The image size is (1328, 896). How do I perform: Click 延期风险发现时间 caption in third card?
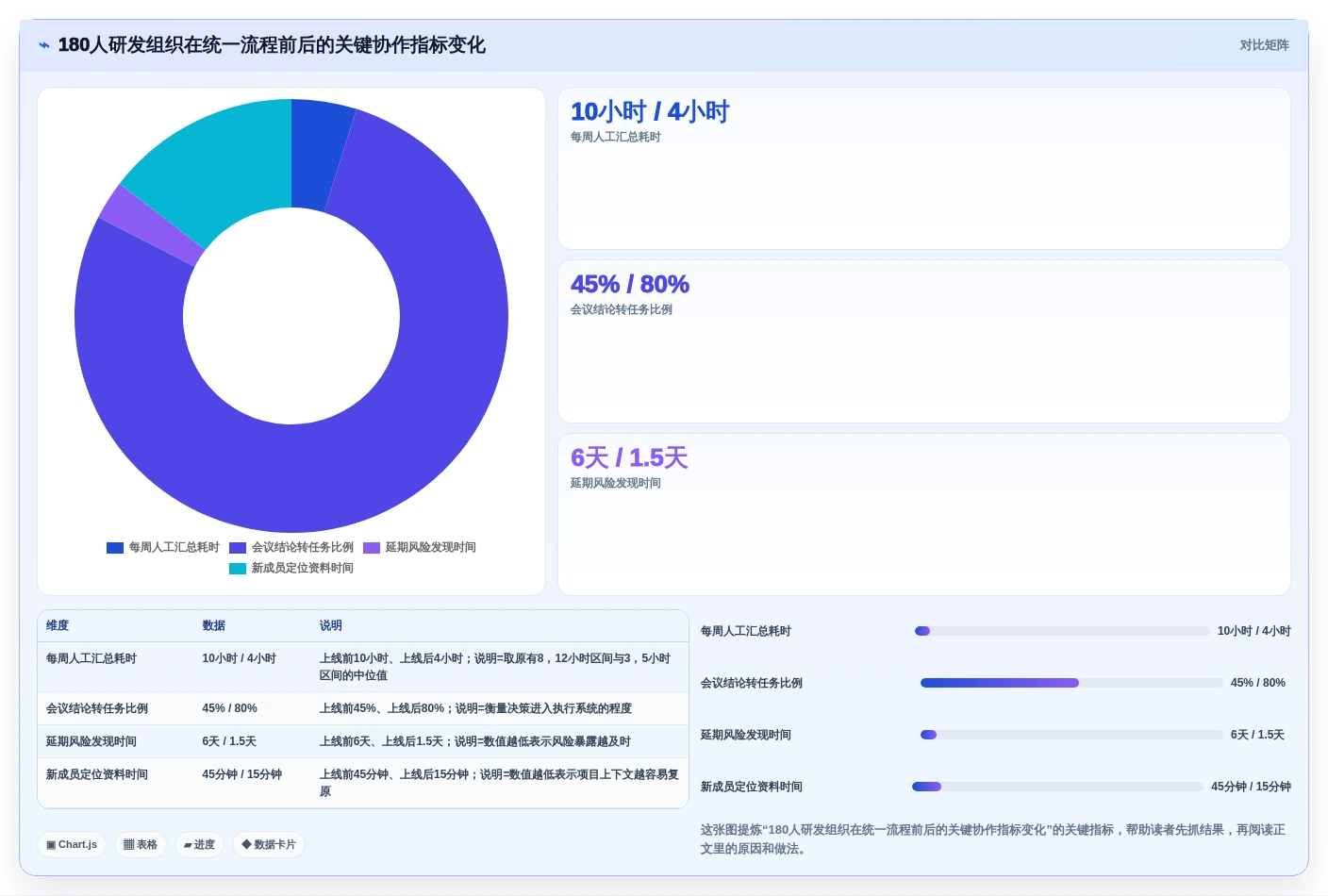pos(616,484)
